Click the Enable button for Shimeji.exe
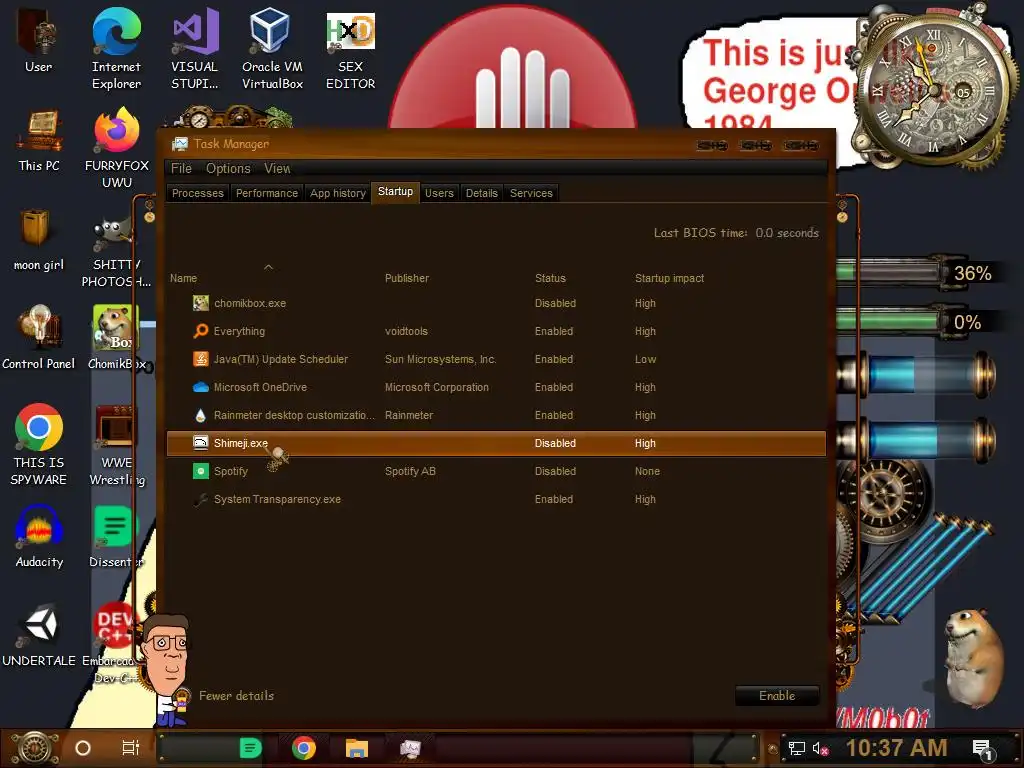1024x768 pixels. click(777, 696)
